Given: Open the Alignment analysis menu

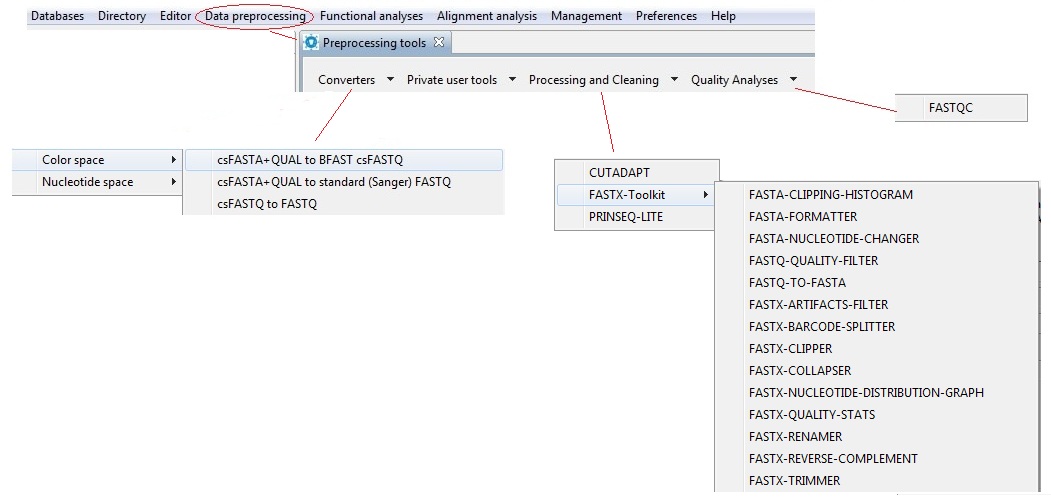Looking at the screenshot, I should click(487, 16).
